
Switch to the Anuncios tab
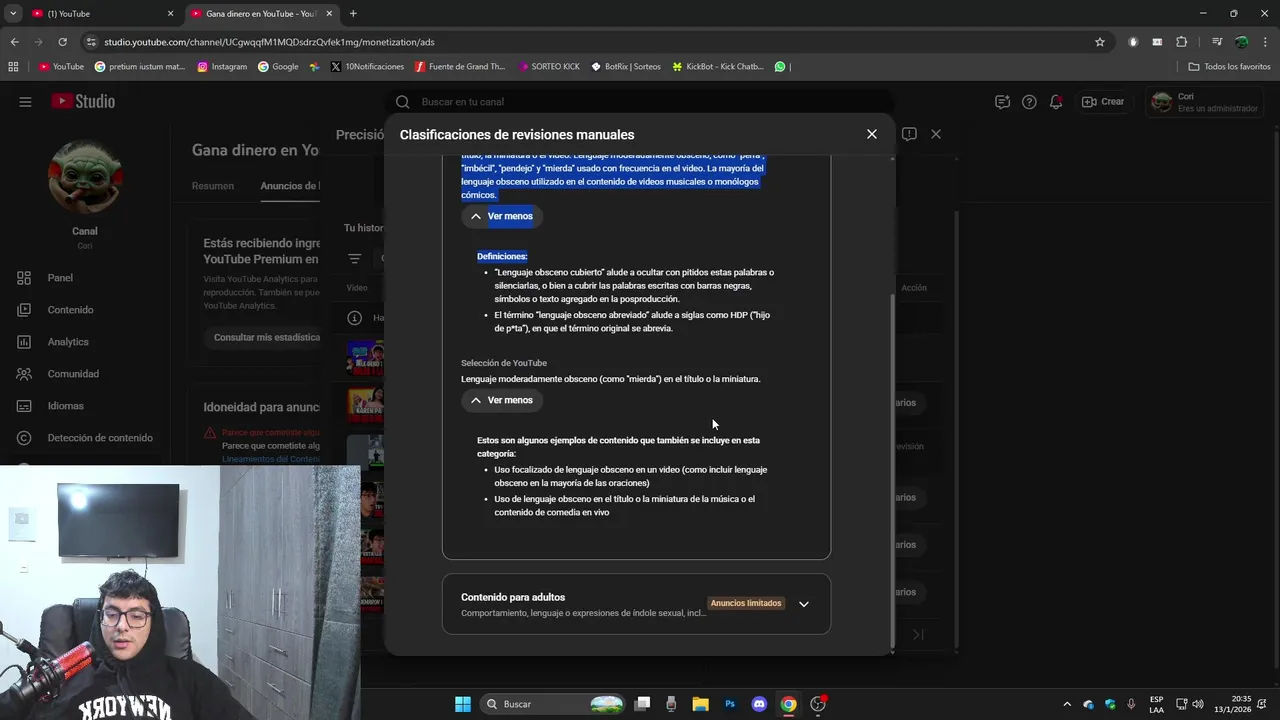tap(290, 186)
